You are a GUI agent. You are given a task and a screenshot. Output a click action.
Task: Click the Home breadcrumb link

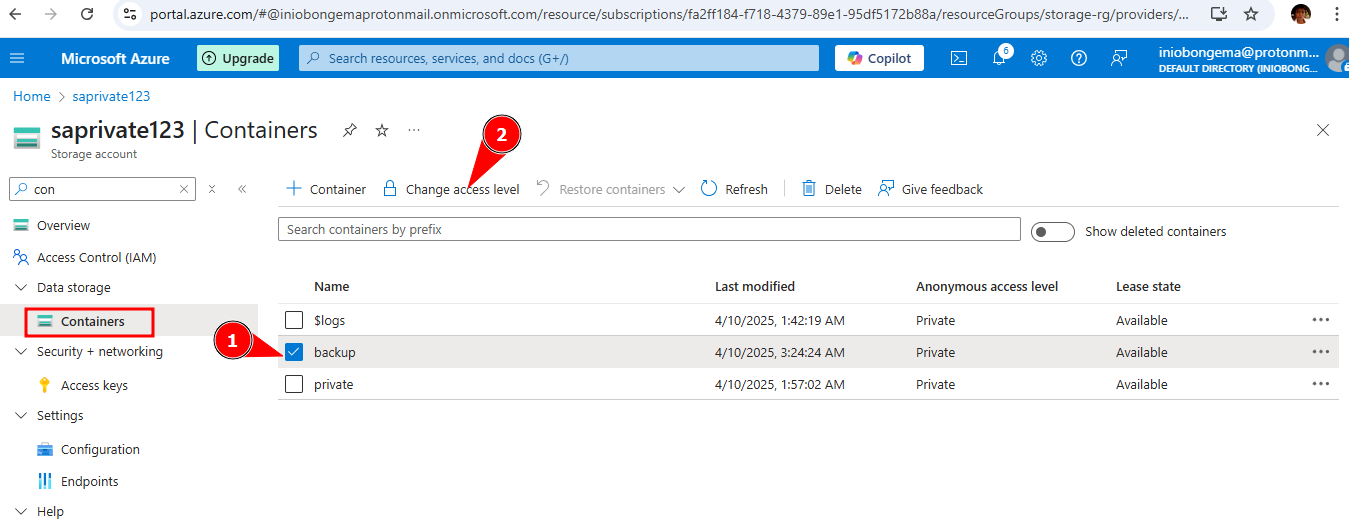point(31,96)
